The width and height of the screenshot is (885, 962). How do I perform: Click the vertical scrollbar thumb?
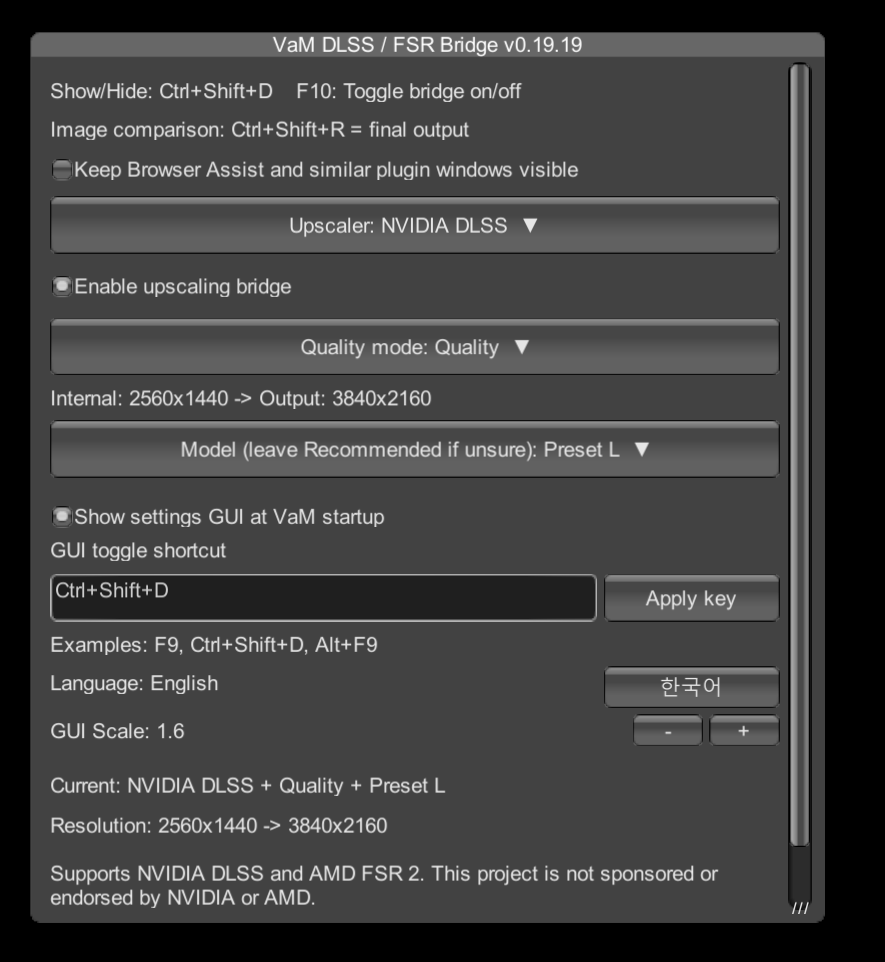coord(800,455)
